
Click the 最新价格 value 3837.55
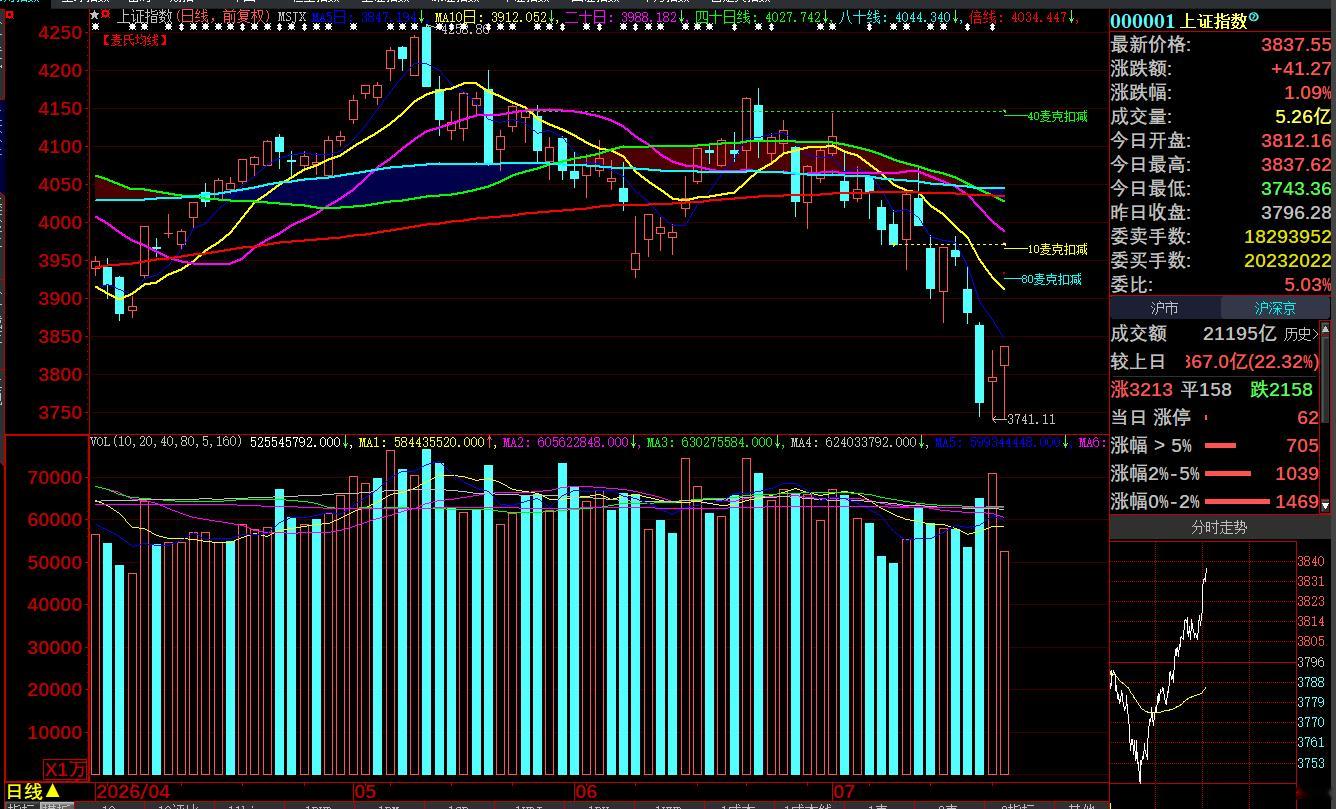[x=1296, y=45]
